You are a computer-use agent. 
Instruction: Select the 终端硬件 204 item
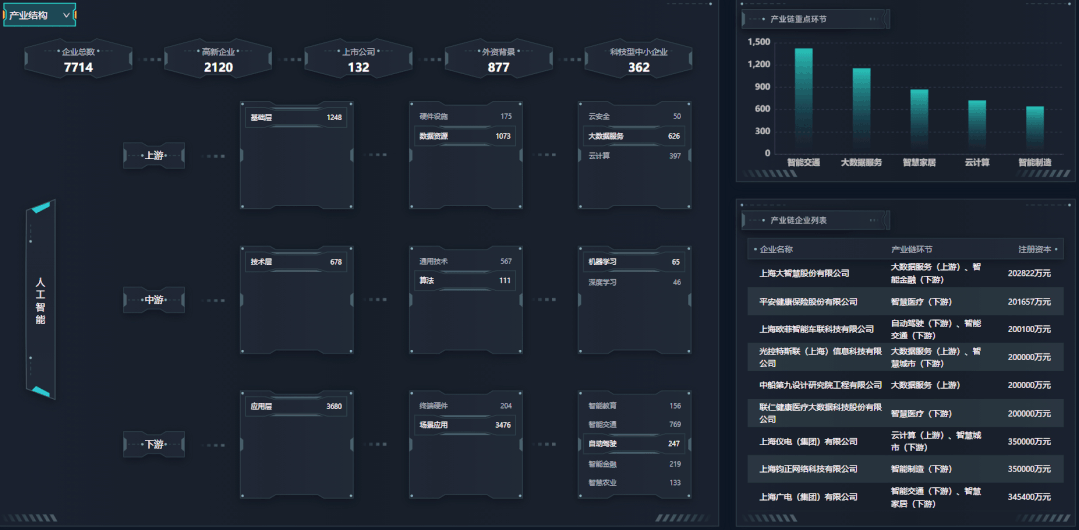465,406
